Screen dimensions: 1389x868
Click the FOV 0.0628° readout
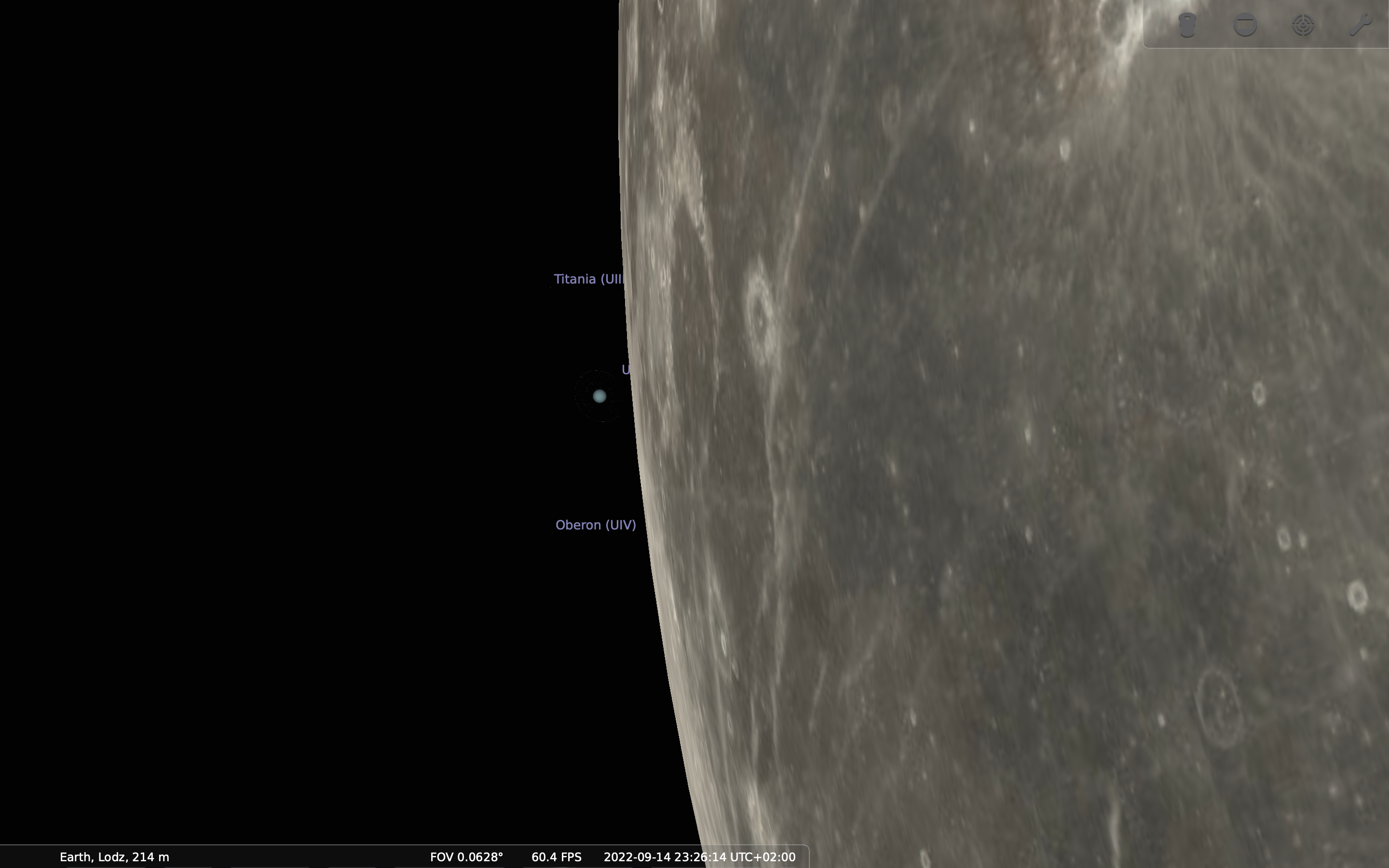466,856
